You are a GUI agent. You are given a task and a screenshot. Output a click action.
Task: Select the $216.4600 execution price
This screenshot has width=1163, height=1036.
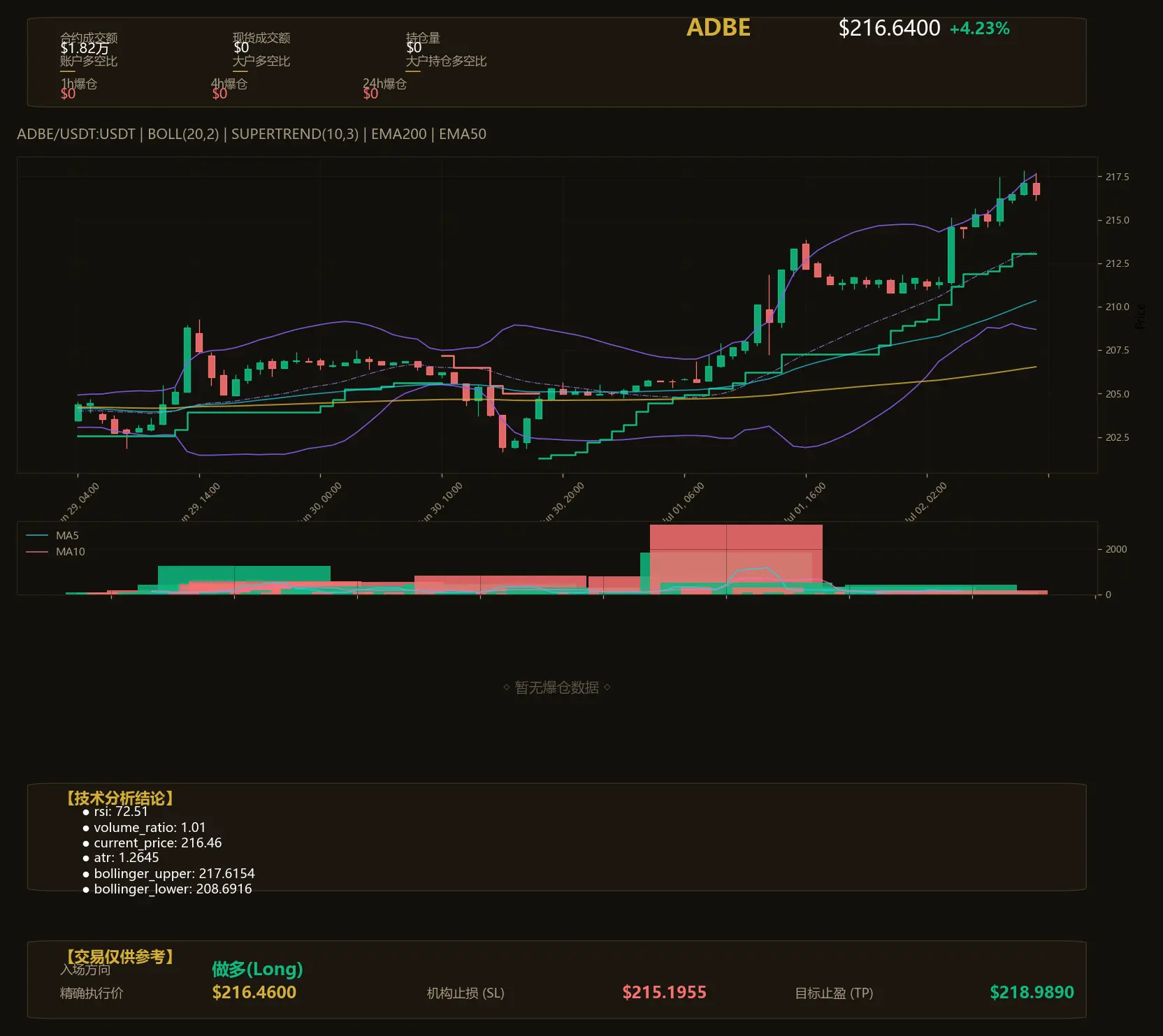click(254, 993)
